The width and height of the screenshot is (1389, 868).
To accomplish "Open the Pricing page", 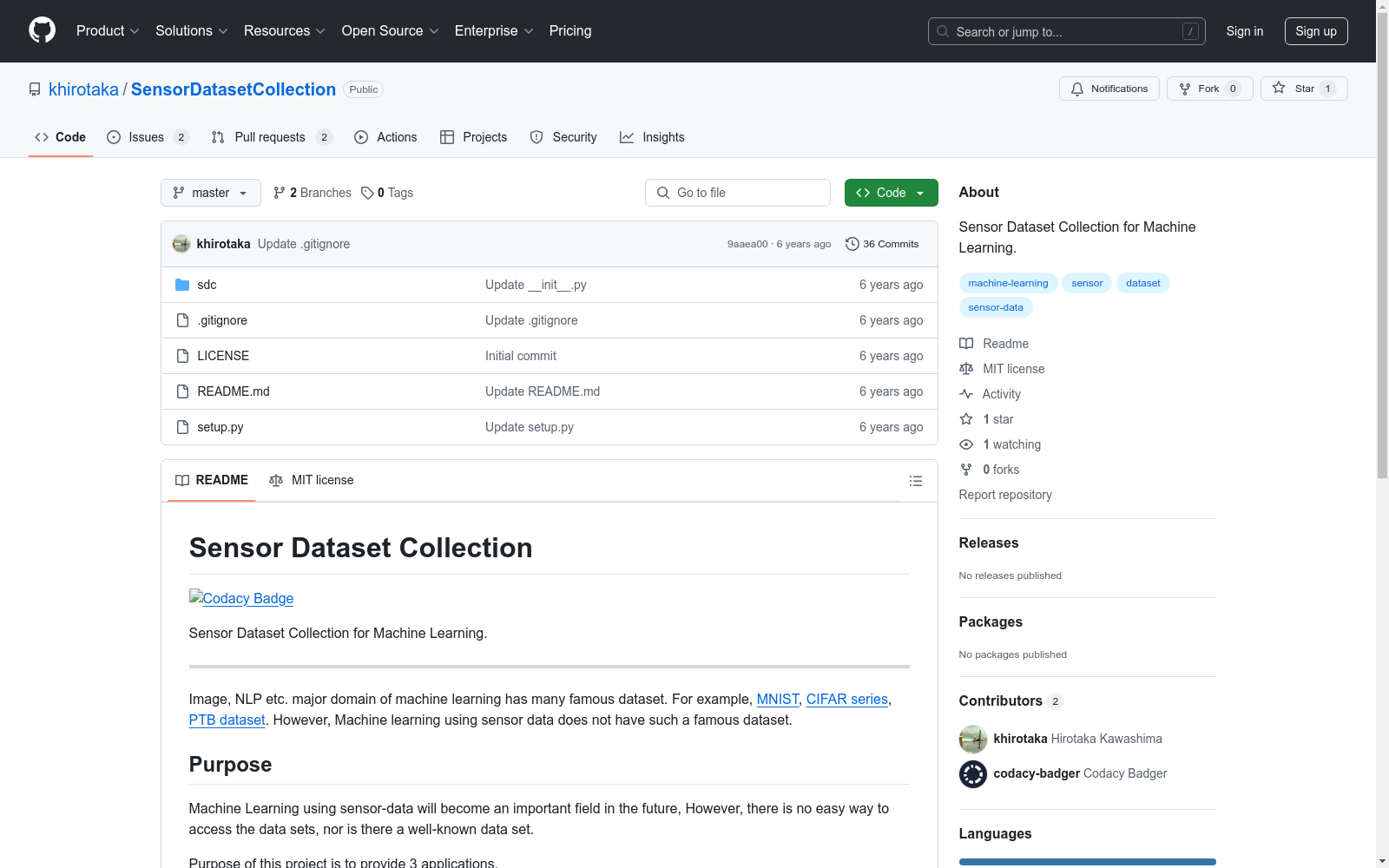I will 570,30.
